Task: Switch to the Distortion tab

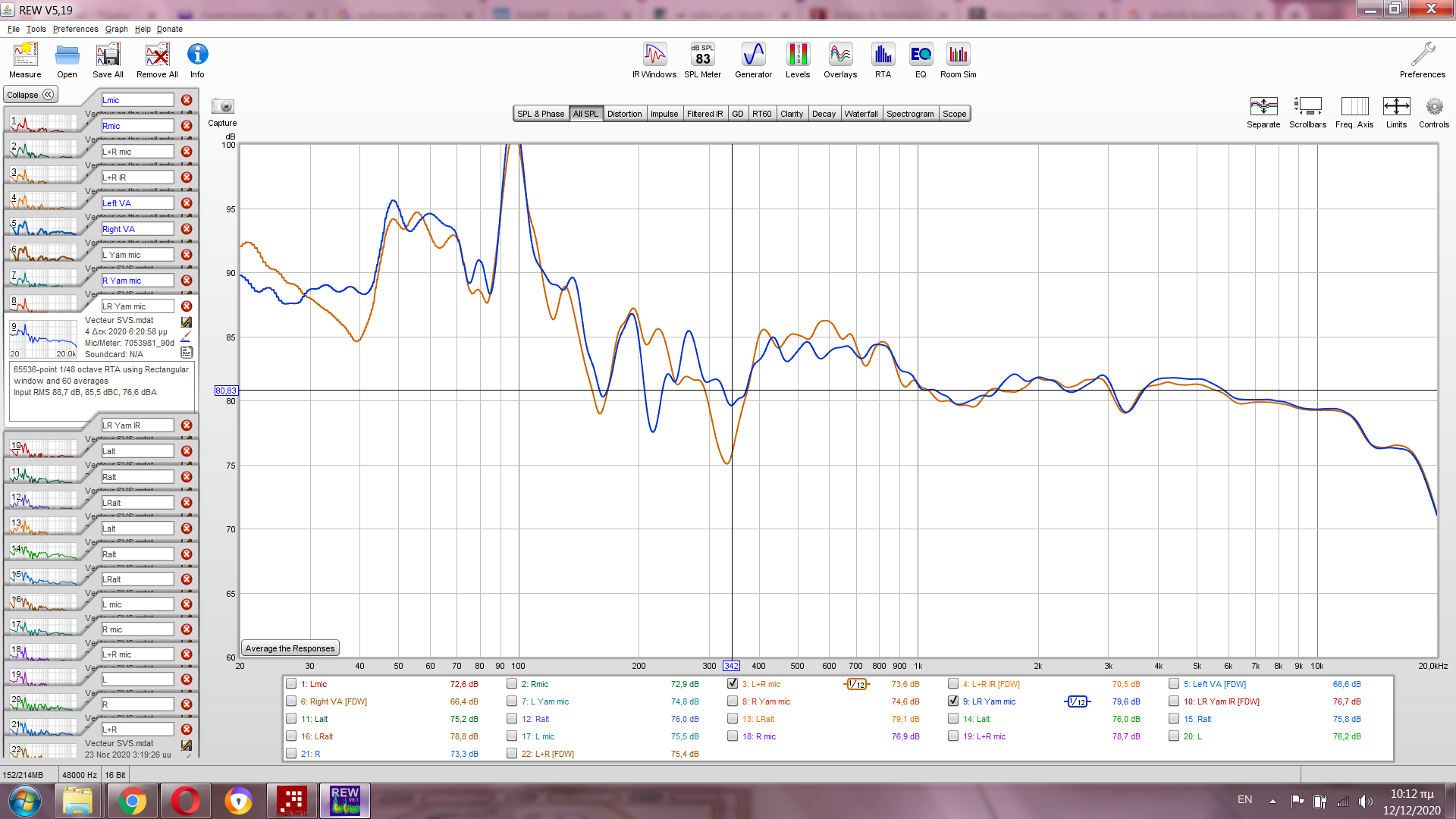Action: coord(624,114)
